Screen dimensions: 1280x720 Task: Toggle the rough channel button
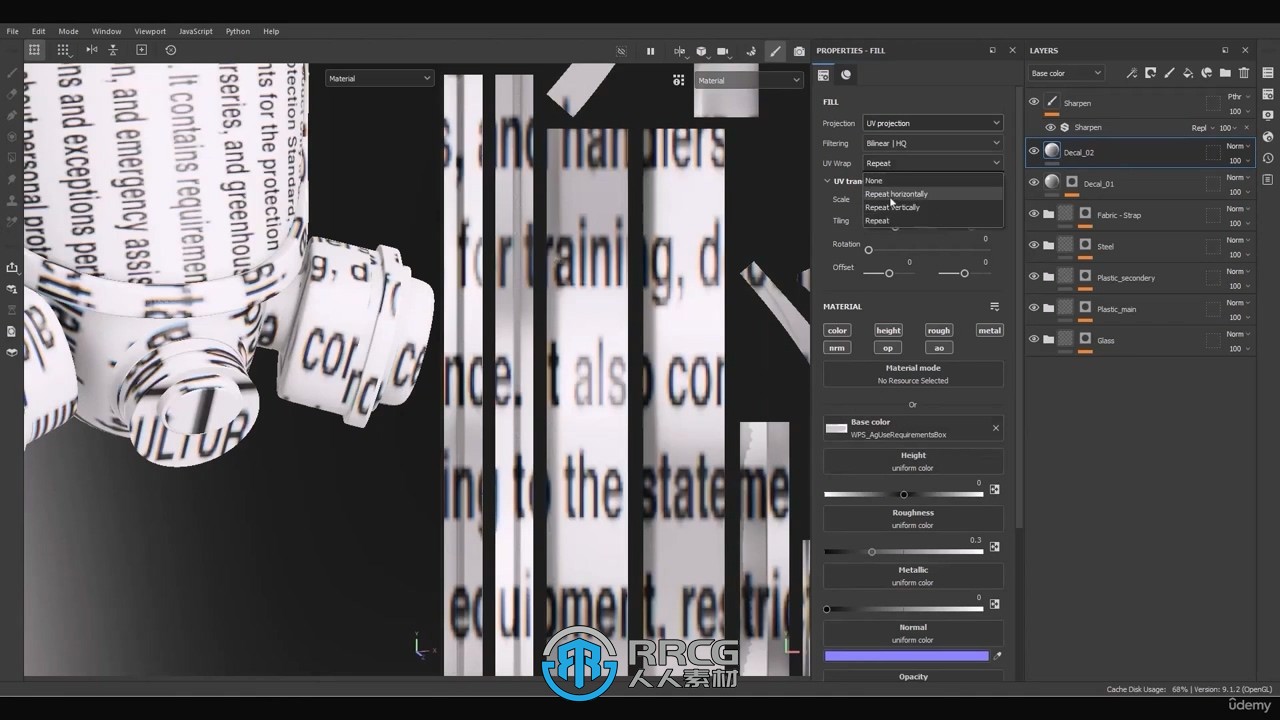tap(938, 330)
